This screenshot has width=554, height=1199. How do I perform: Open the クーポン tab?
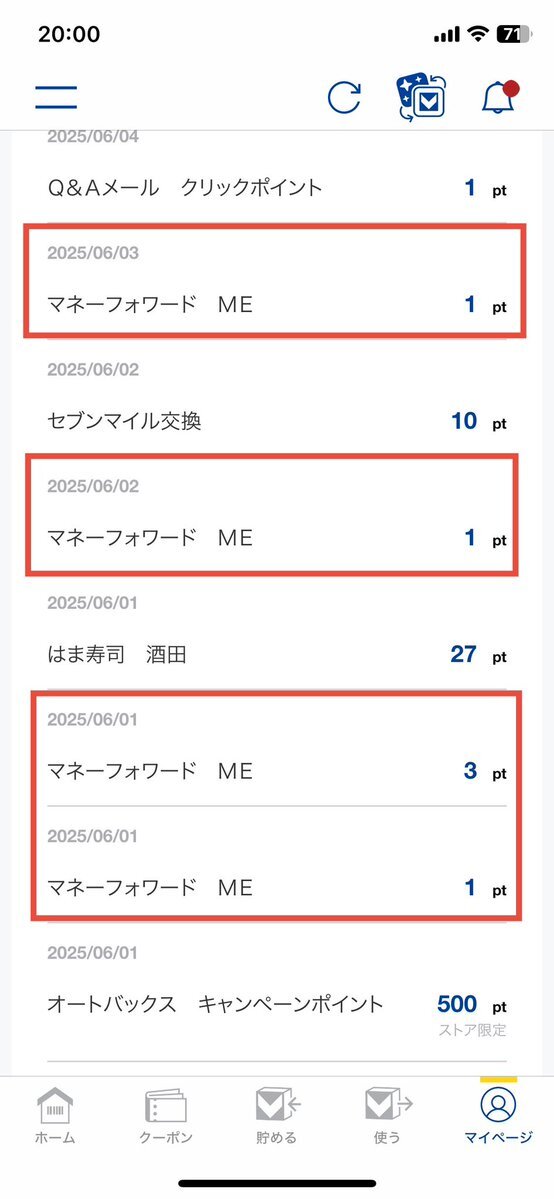coord(165,1118)
